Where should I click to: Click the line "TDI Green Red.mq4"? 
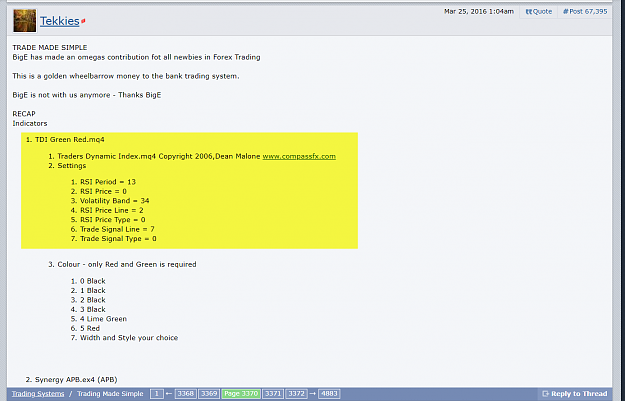pos(70,140)
